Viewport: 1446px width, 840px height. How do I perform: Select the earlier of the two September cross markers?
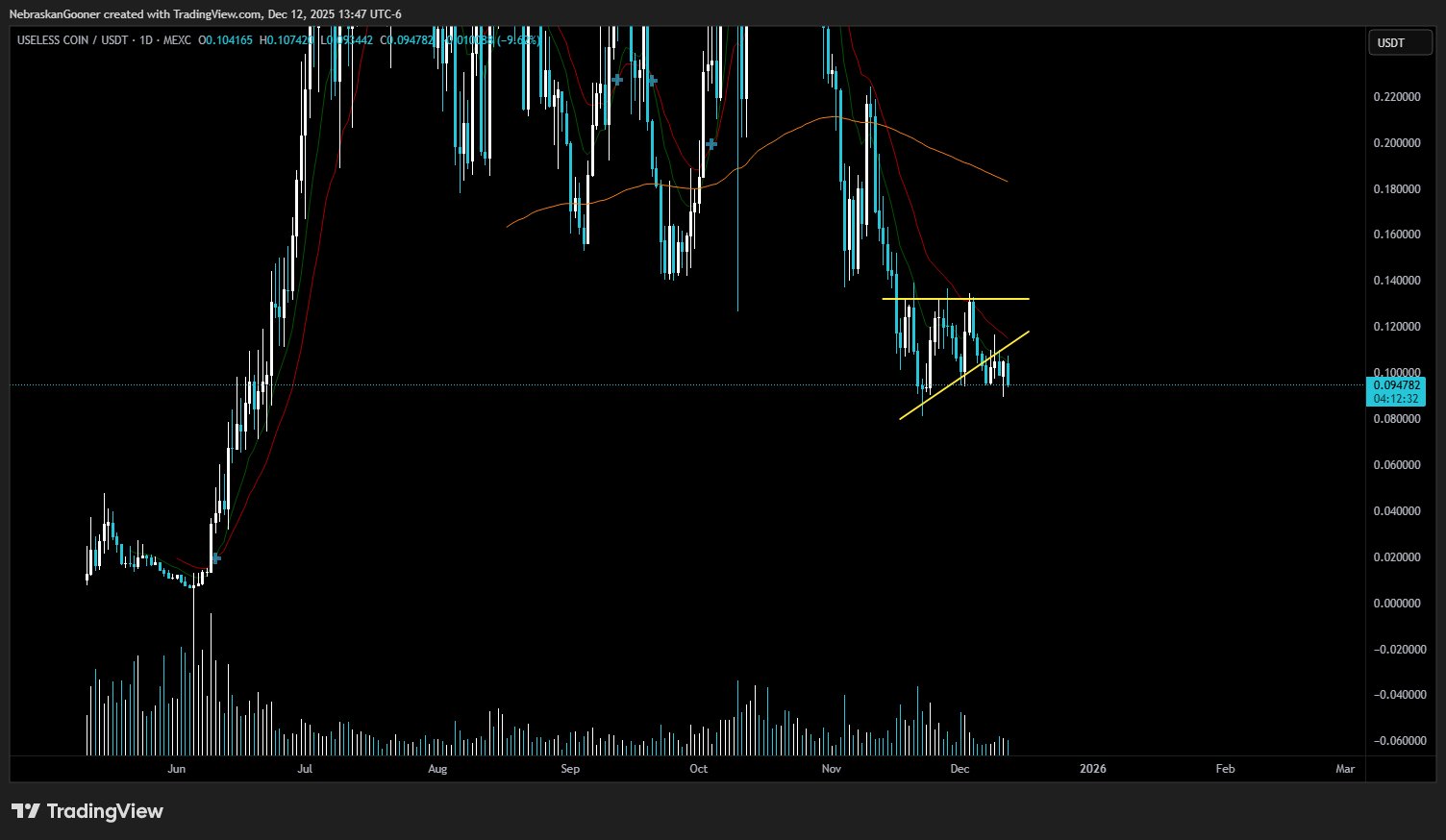[616, 80]
